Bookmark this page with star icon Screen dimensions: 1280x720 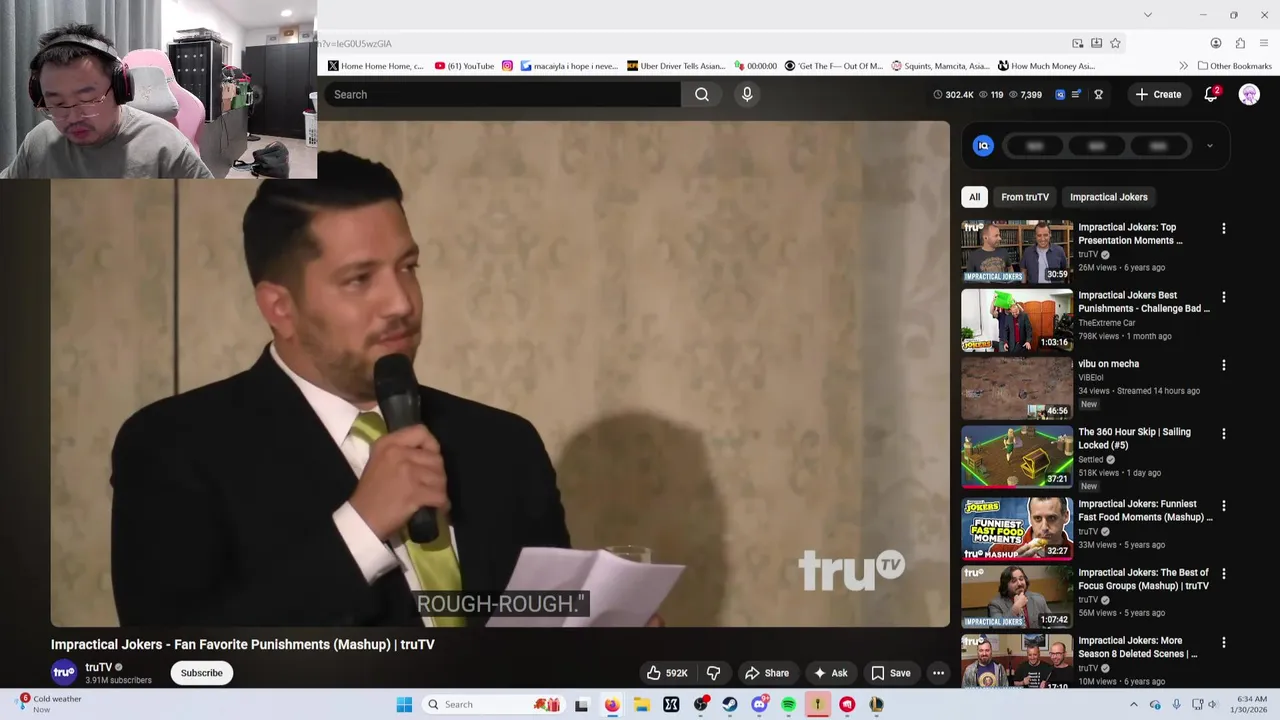click(x=1115, y=43)
